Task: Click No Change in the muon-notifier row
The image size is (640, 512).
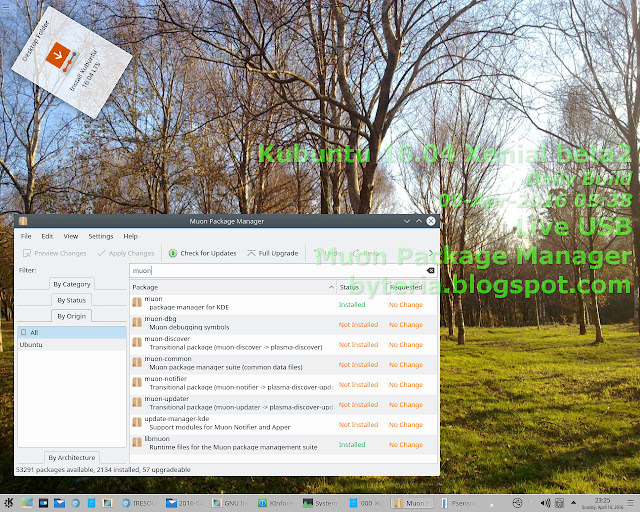Action: (406, 385)
